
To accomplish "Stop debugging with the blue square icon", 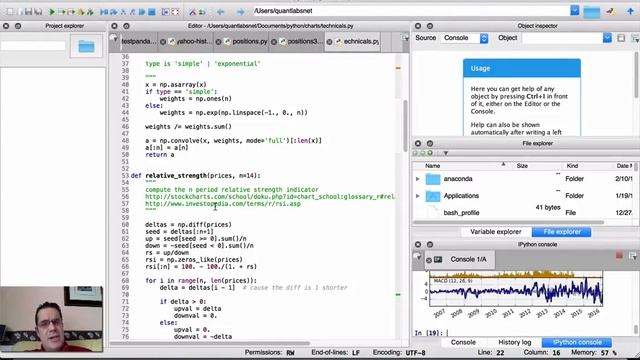I will click(x=152, y=12).
